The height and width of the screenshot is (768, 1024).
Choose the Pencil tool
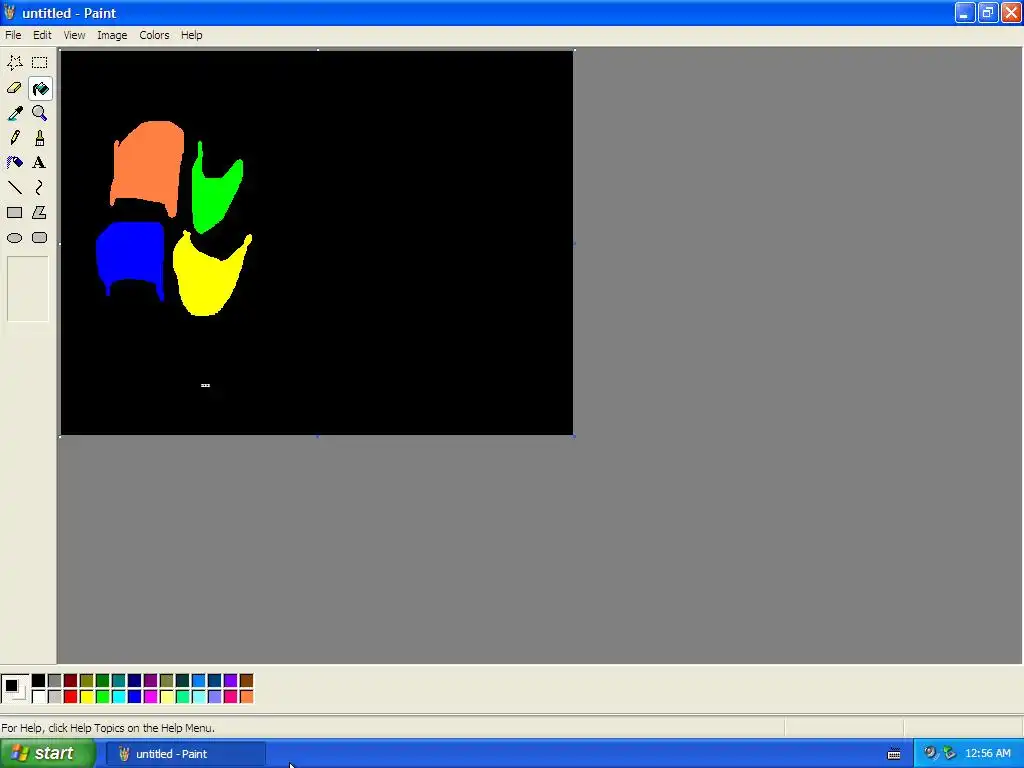click(14, 138)
